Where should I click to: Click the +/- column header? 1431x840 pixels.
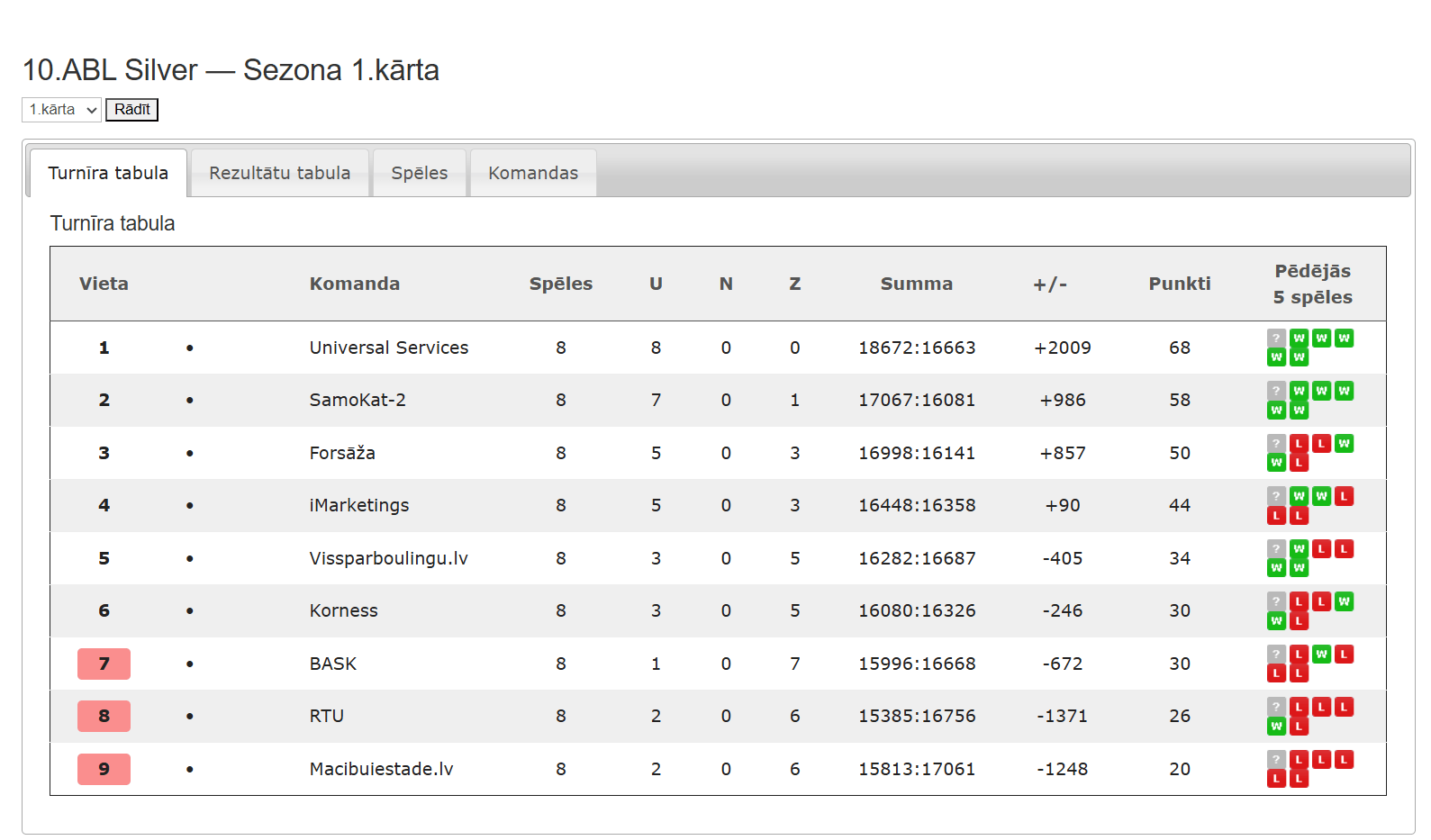click(1050, 285)
